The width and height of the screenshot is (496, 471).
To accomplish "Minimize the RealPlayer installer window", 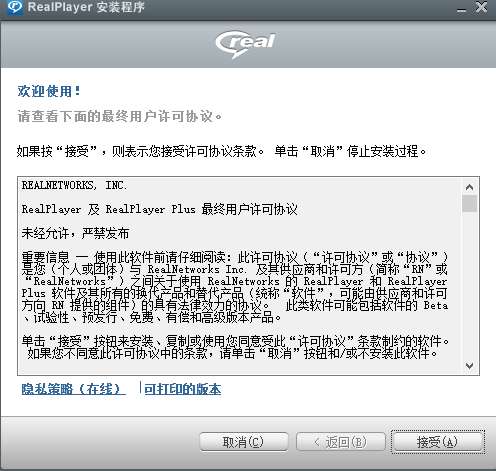I will coord(461,7).
